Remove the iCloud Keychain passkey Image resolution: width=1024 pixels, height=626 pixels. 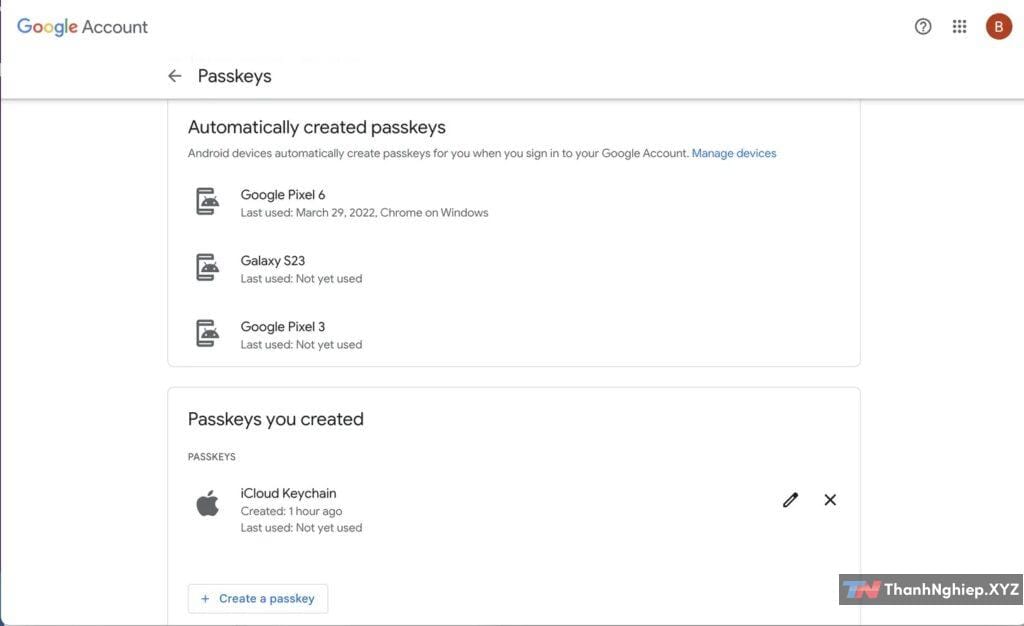(830, 500)
